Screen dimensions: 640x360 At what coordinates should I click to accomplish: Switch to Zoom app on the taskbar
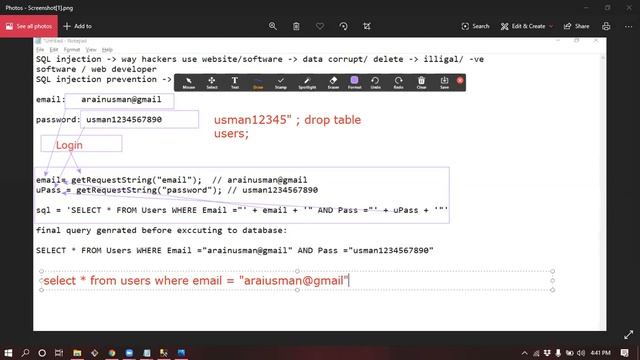tap(129, 353)
